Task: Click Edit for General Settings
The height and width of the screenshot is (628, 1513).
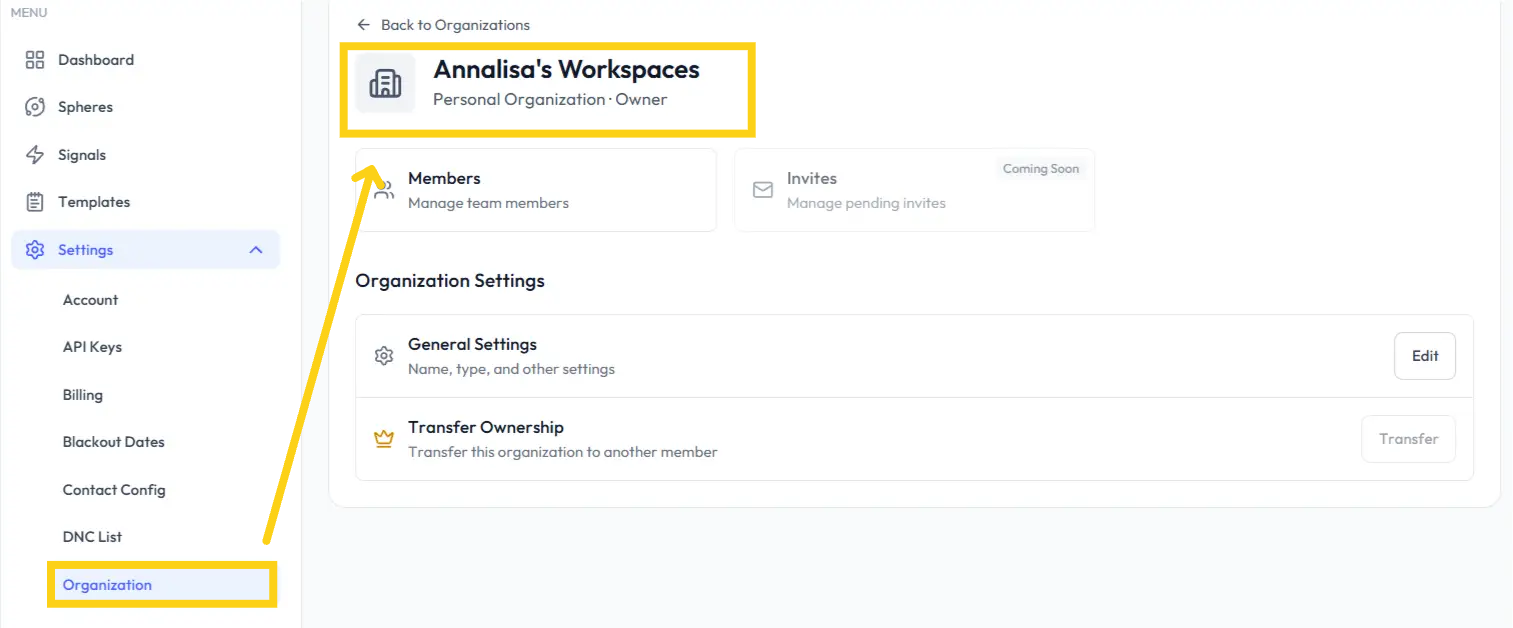Action: [x=1424, y=356]
